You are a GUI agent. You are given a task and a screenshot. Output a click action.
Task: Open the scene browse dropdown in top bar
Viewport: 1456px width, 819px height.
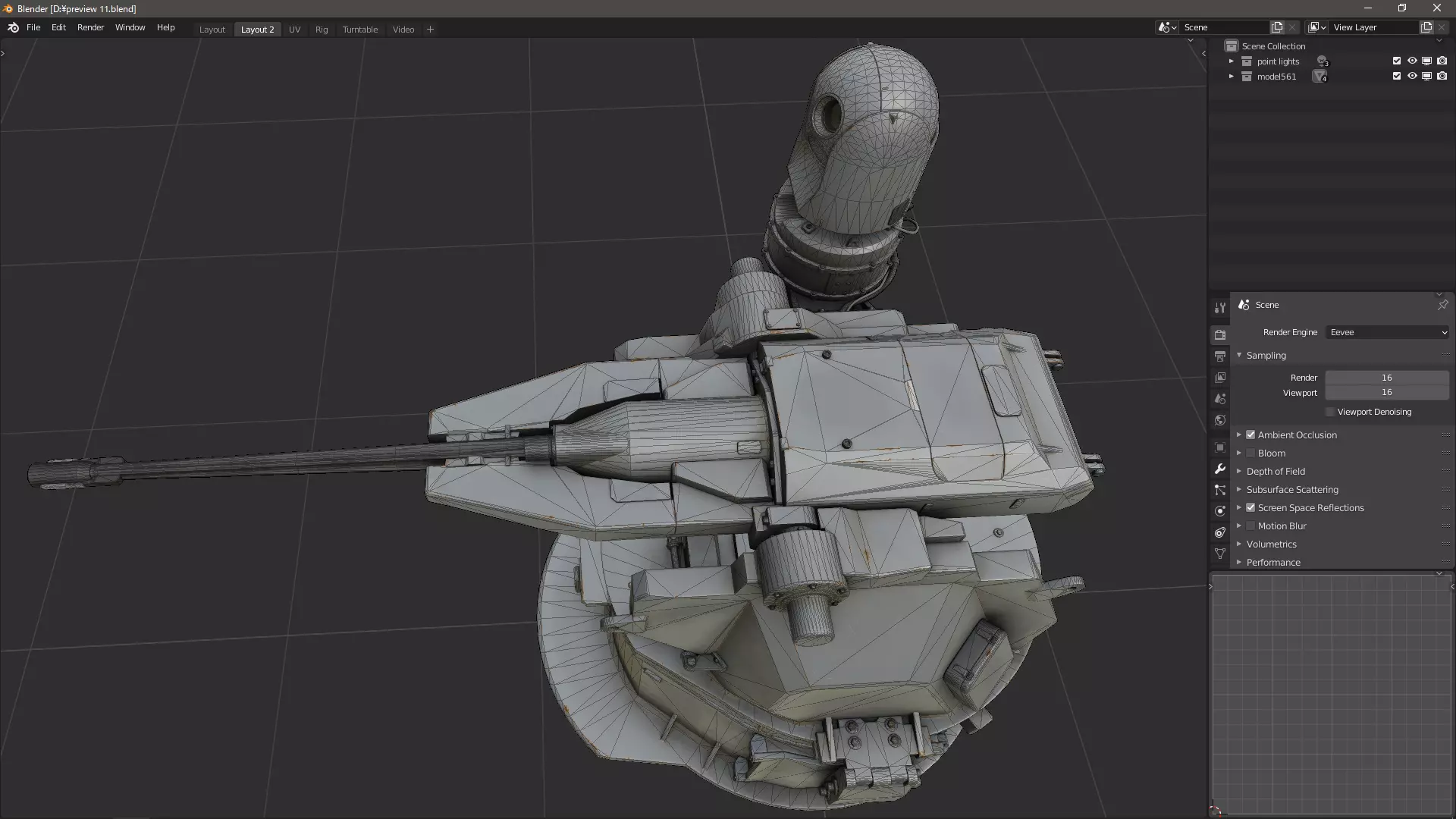[x=1167, y=27]
